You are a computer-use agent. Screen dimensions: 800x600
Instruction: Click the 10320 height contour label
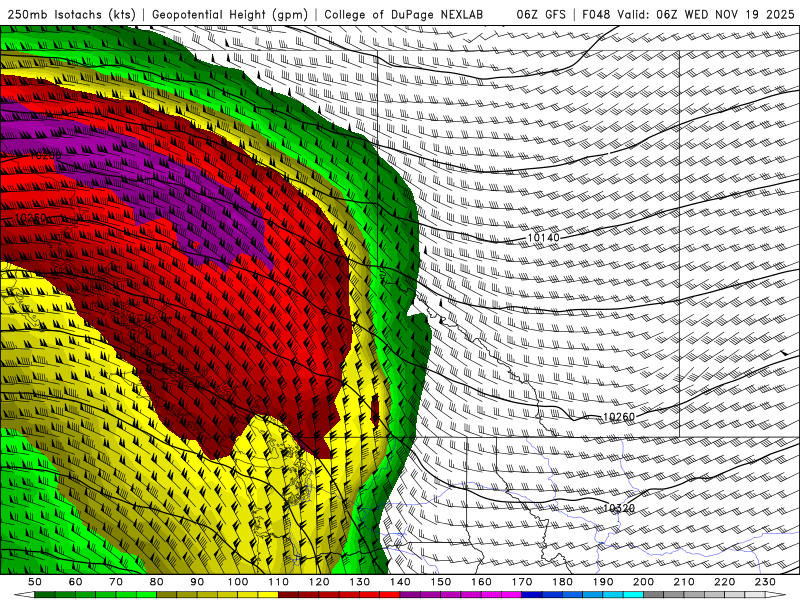pyautogui.click(x=619, y=508)
